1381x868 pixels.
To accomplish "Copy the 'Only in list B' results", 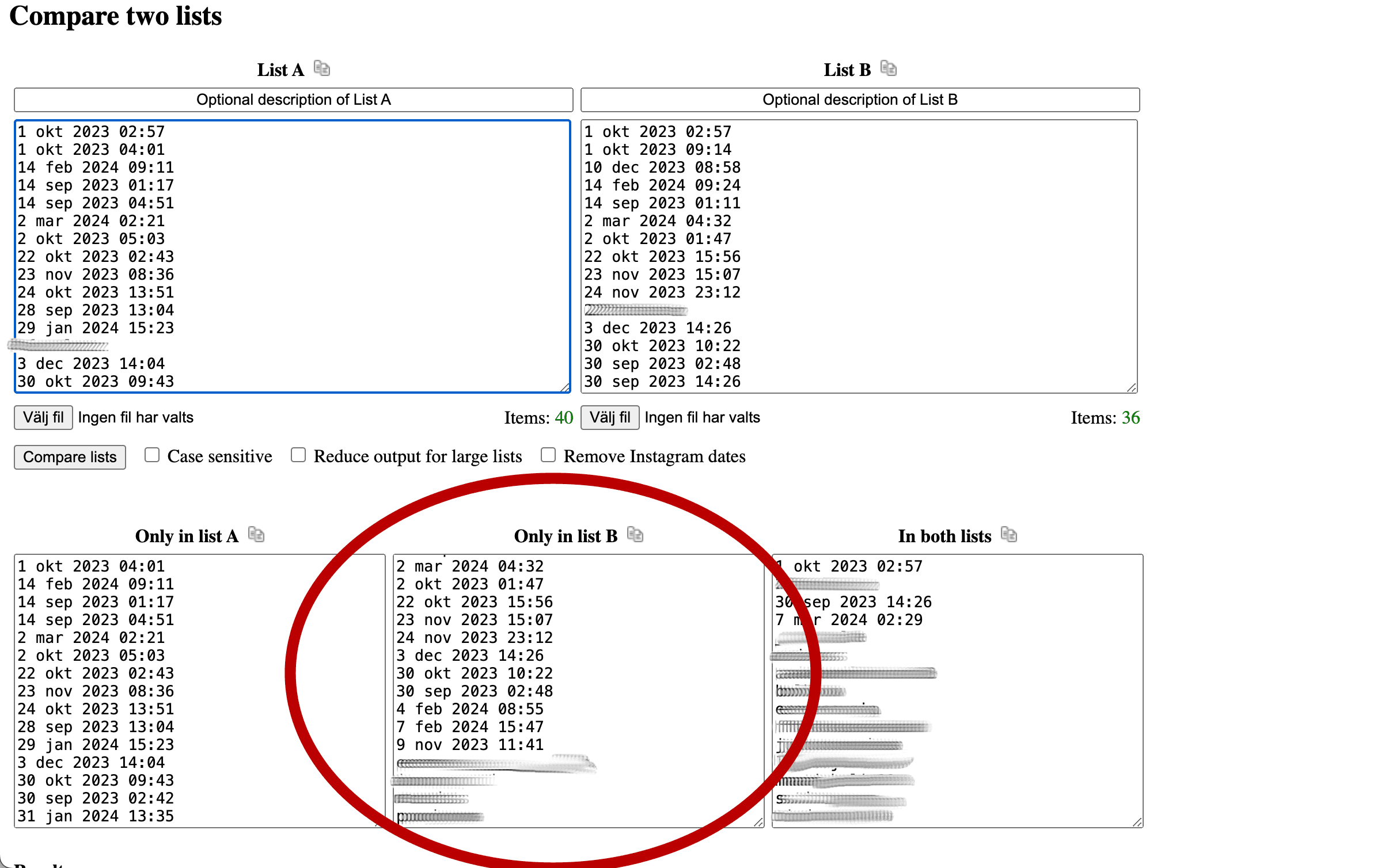I will [635, 535].
